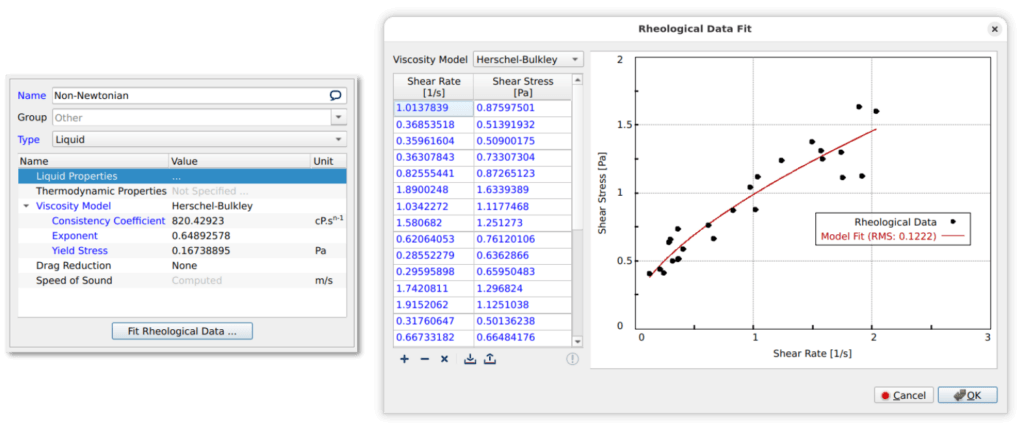Select the Drag Reduction row

coord(182,265)
